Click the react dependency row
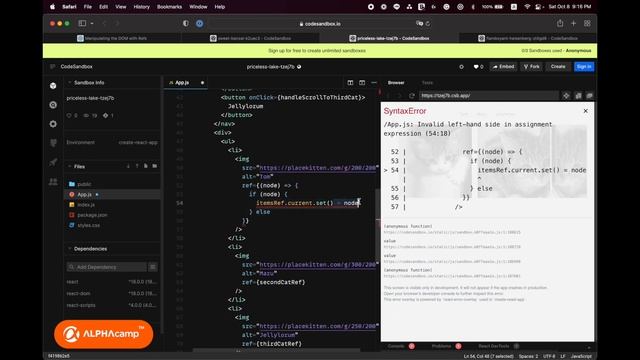This screenshot has width=640, height=360. coord(111,282)
